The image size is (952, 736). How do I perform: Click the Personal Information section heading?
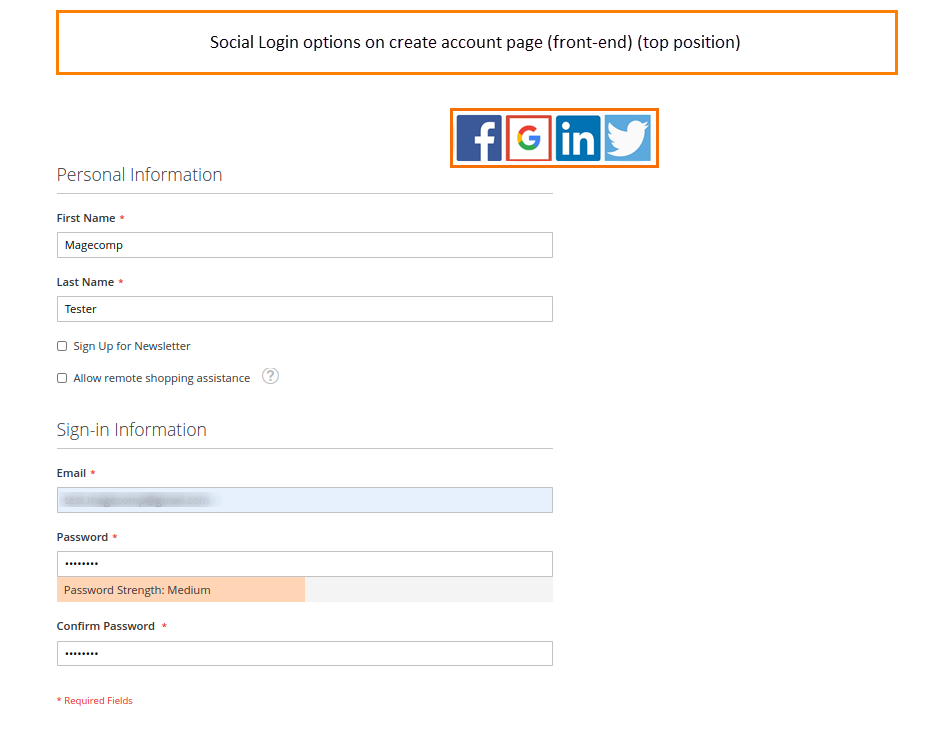(x=139, y=174)
